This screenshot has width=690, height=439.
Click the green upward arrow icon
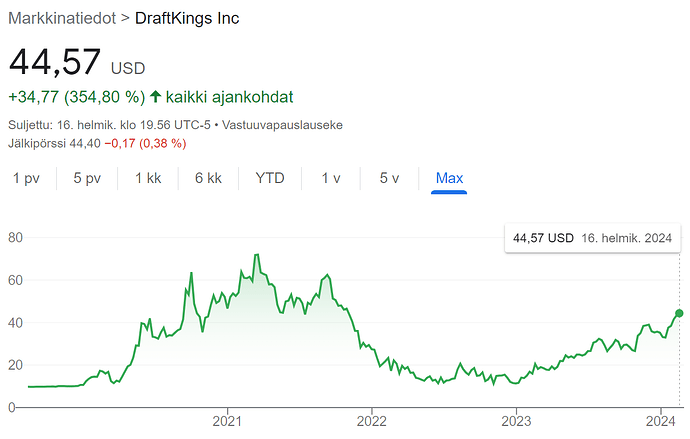point(156,97)
